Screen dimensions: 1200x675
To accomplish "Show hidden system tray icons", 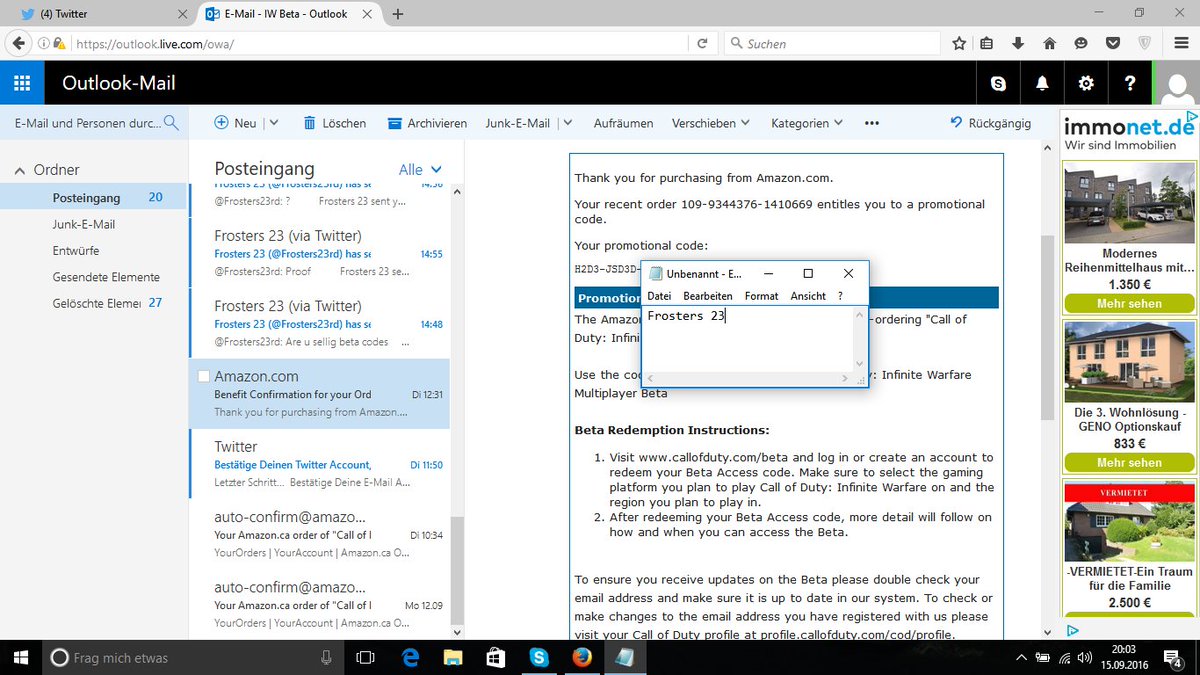I will [x=1020, y=657].
